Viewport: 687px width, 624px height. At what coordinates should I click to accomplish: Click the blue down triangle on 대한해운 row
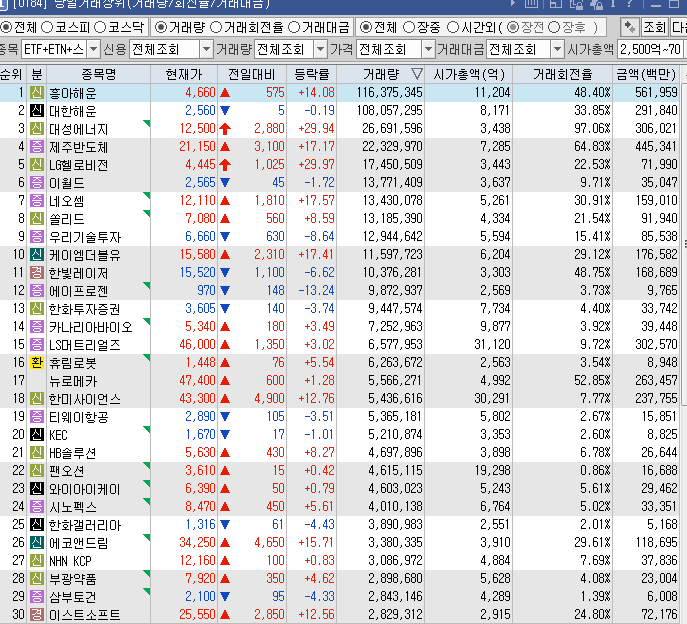(225, 110)
